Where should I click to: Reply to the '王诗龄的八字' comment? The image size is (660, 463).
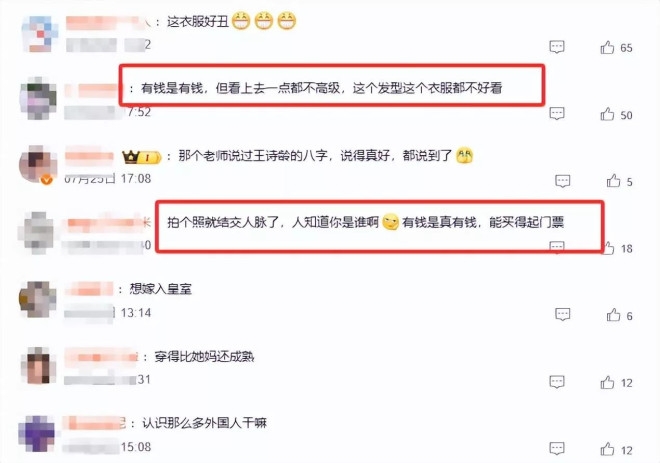point(563,181)
